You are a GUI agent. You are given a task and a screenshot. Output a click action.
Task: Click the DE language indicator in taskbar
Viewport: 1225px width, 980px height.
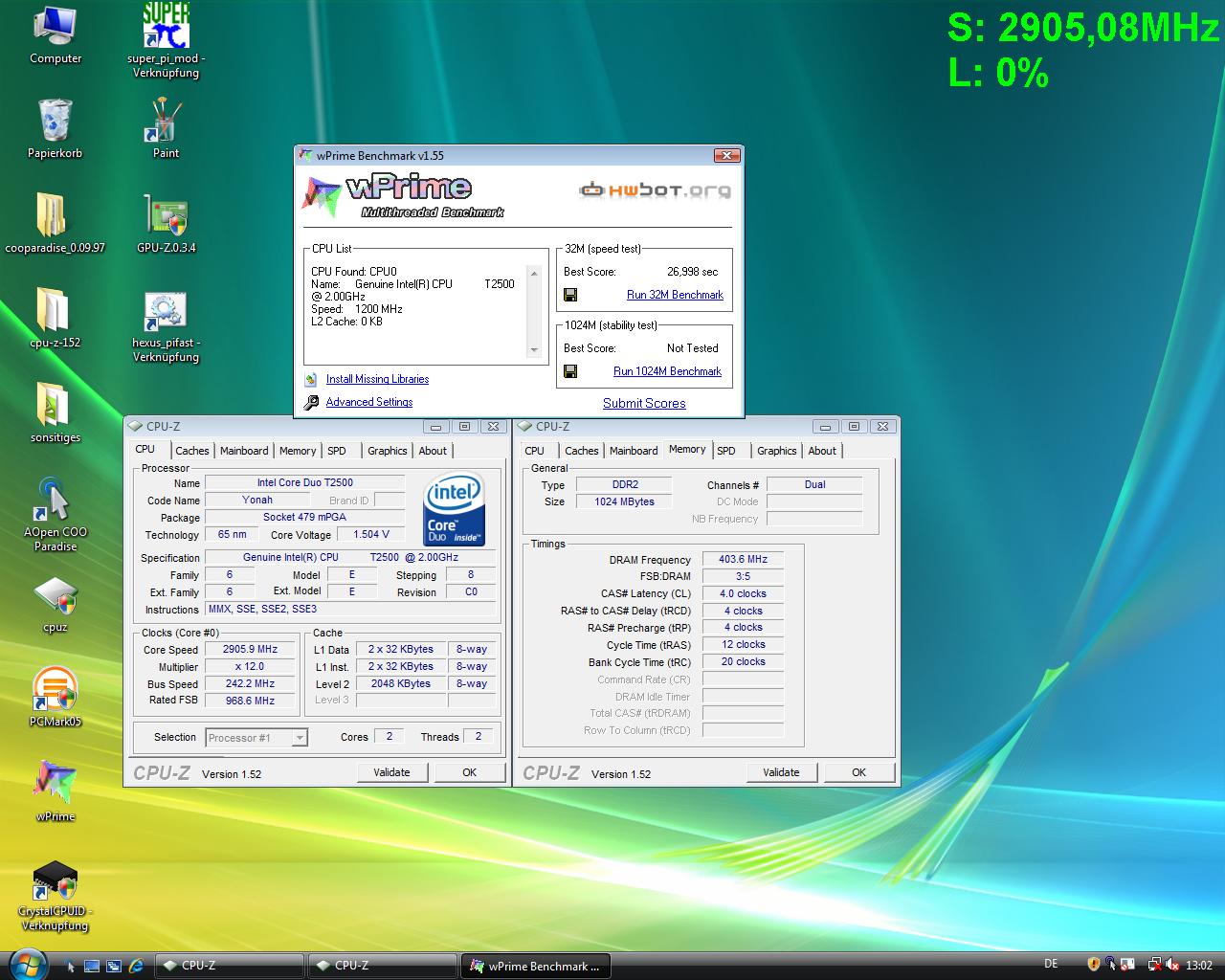pos(1052,965)
